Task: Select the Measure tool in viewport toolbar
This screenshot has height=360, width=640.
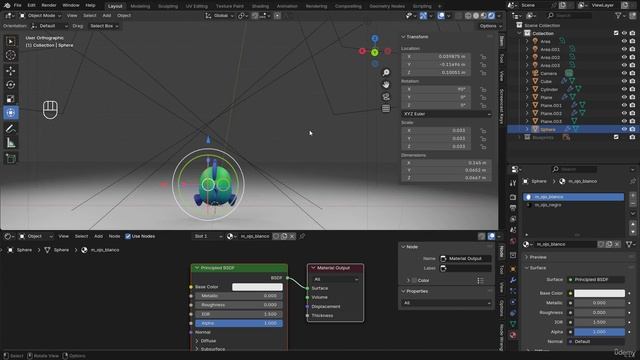Action: [11, 143]
